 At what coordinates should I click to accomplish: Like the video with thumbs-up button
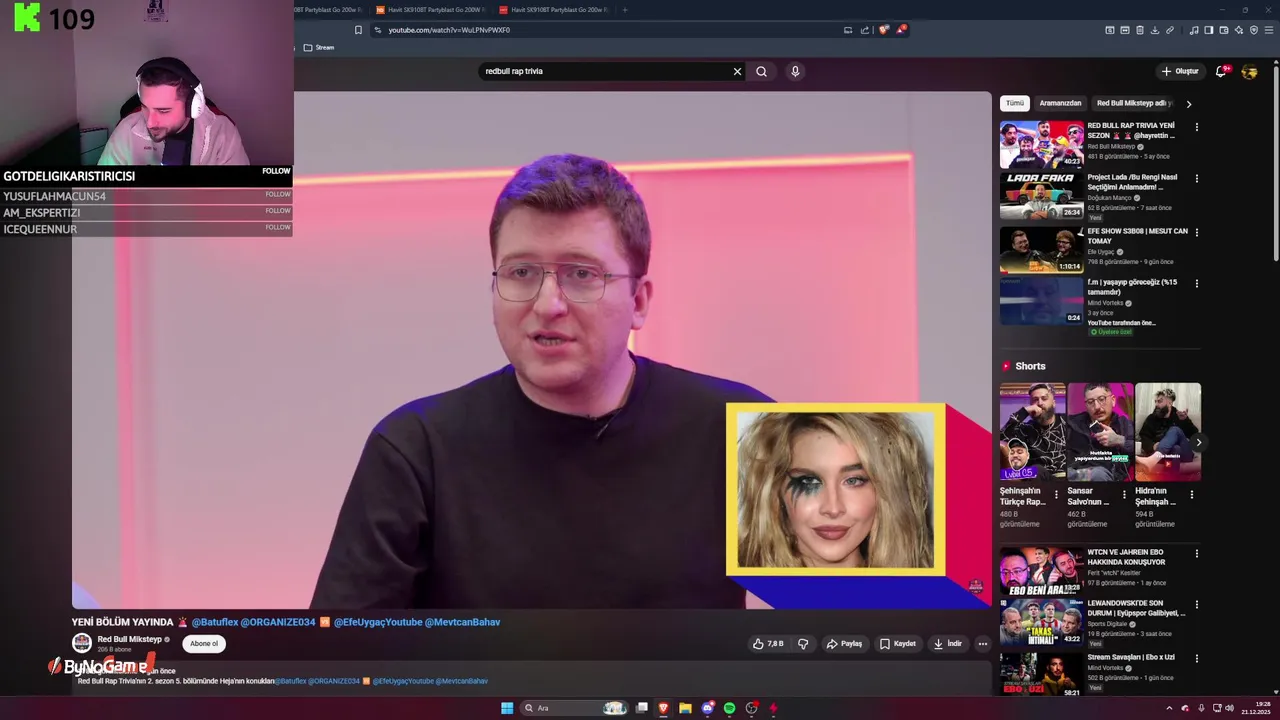coord(768,644)
